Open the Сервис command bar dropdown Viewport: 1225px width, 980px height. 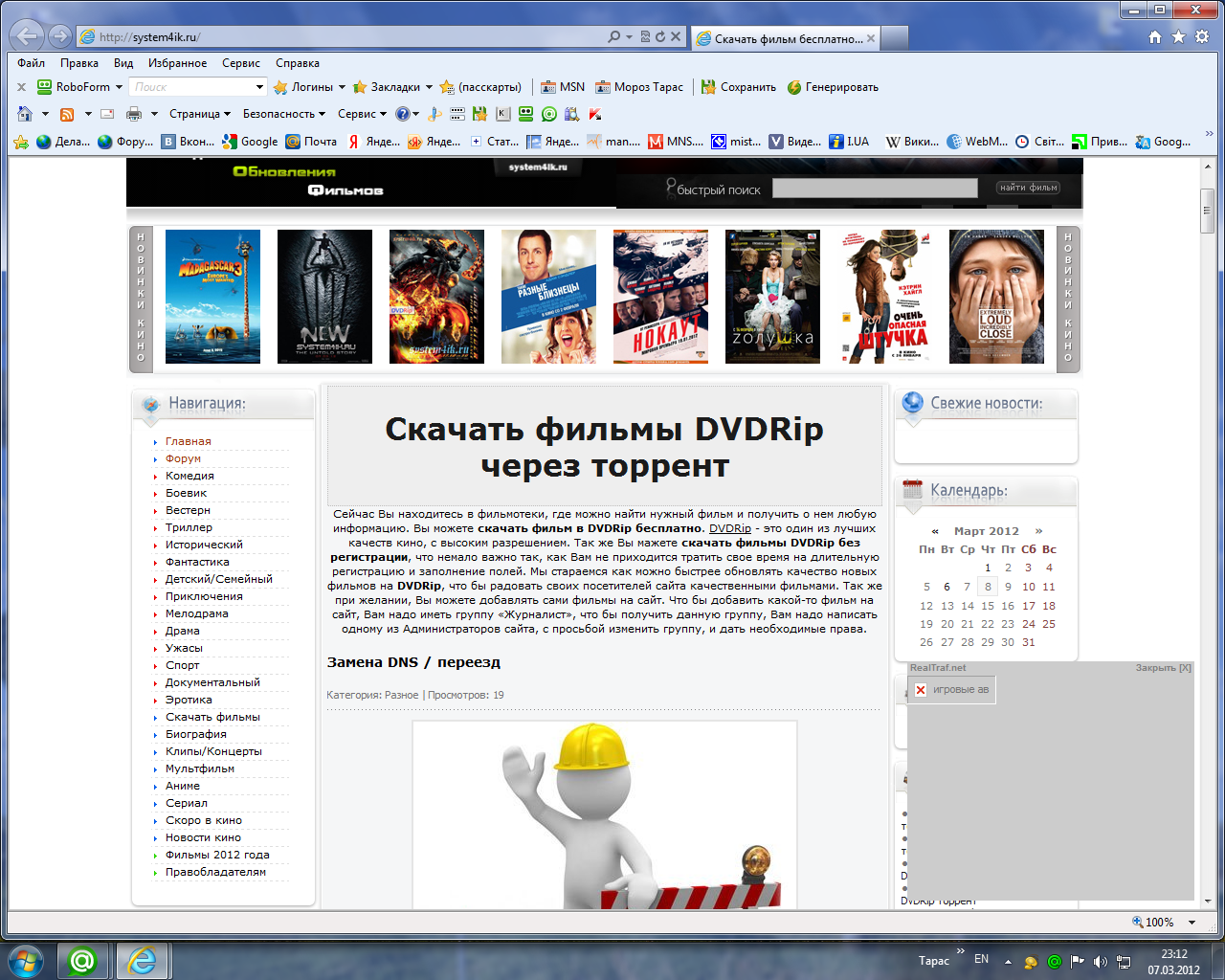coord(362,114)
